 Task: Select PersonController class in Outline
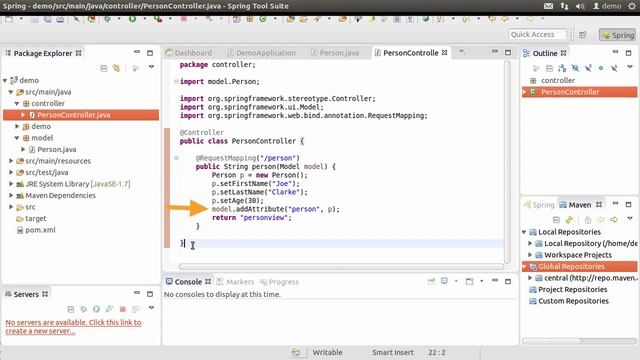[x=579, y=92]
